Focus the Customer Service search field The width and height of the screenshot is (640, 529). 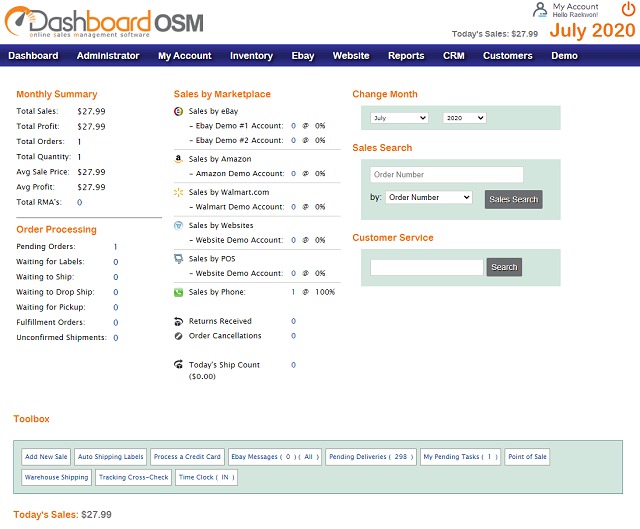(x=427, y=267)
